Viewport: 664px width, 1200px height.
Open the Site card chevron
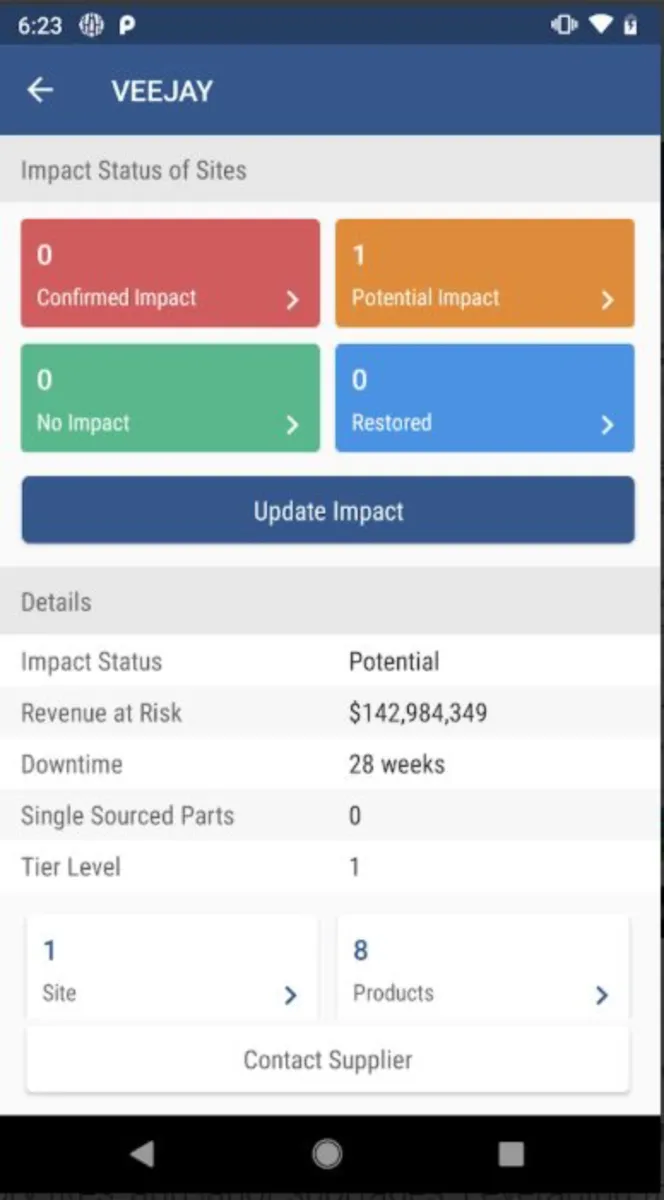[x=290, y=995]
